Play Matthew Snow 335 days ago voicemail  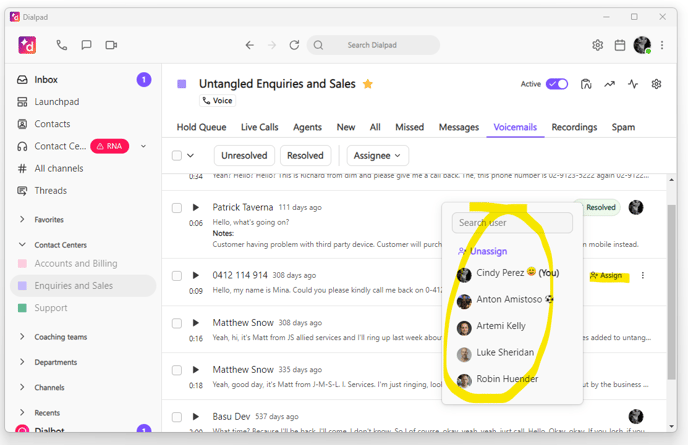tap(196, 370)
